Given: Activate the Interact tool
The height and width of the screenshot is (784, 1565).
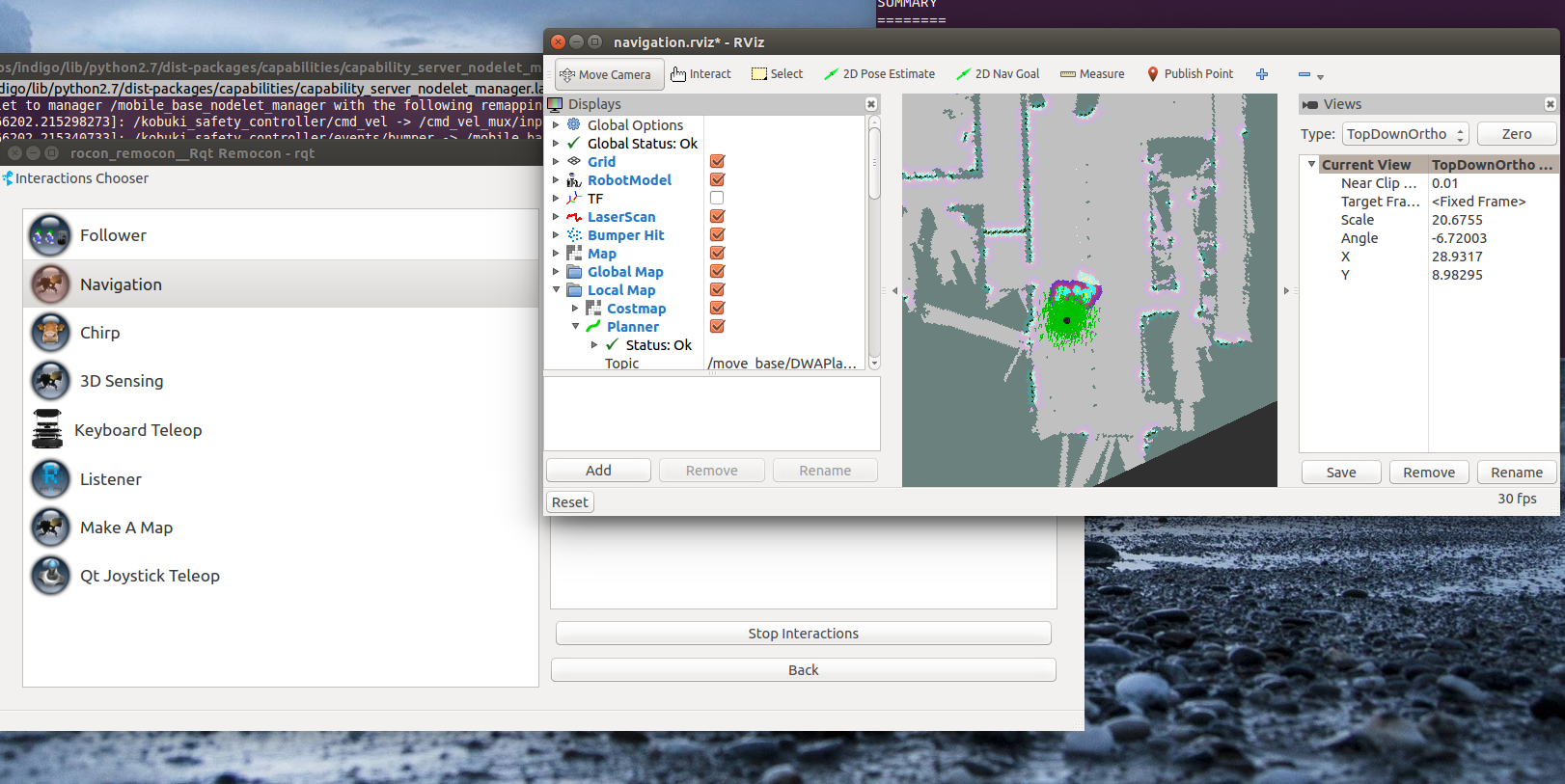Looking at the screenshot, I should (x=700, y=74).
